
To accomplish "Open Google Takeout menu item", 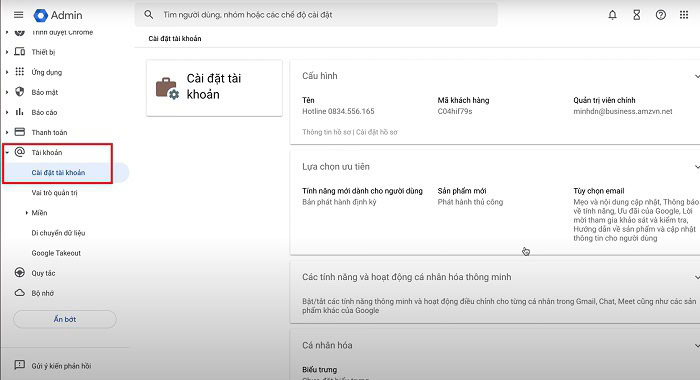I will click(56, 253).
